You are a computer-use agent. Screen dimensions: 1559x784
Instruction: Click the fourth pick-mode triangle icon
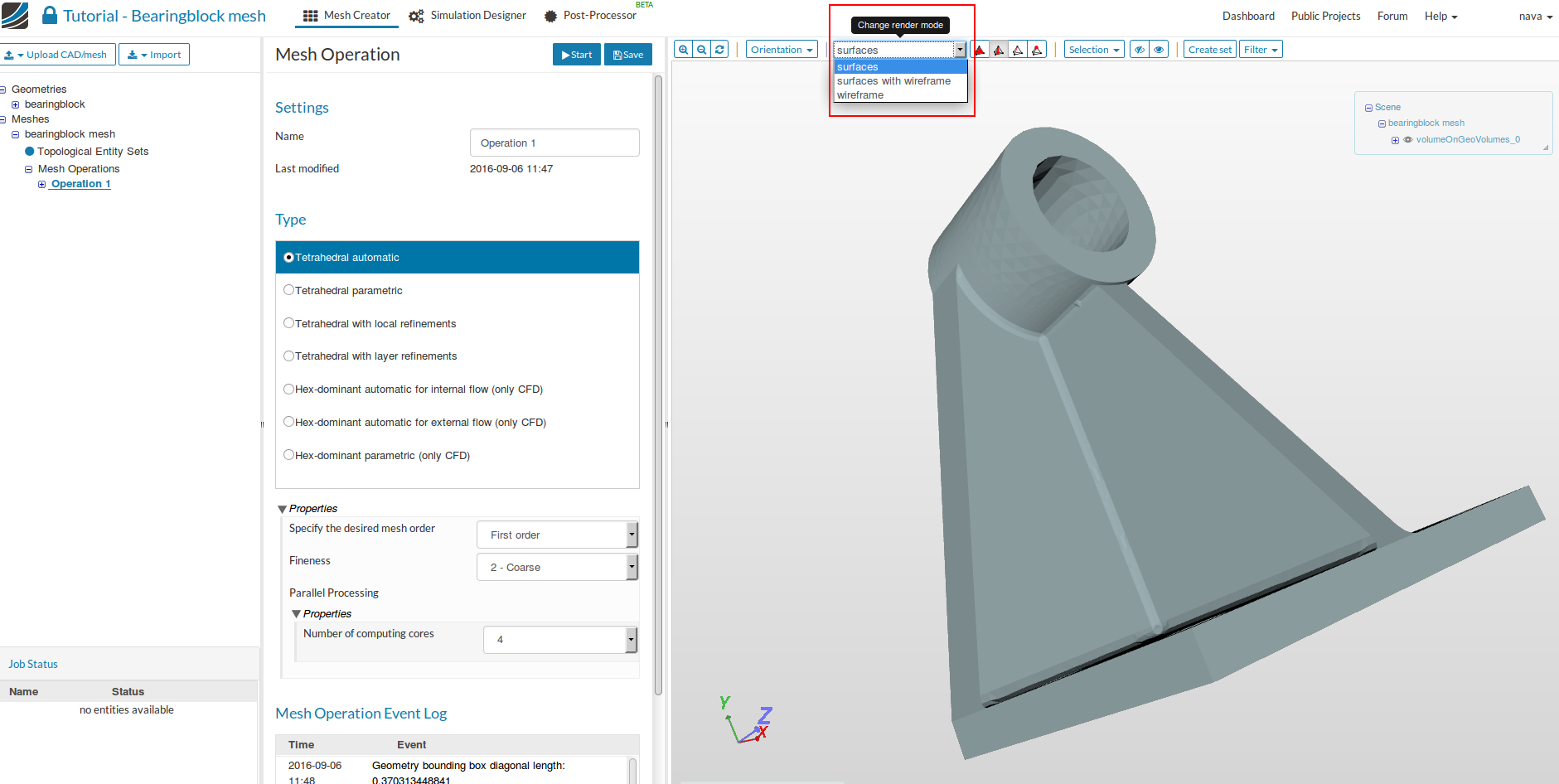pyautogui.click(x=1037, y=50)
